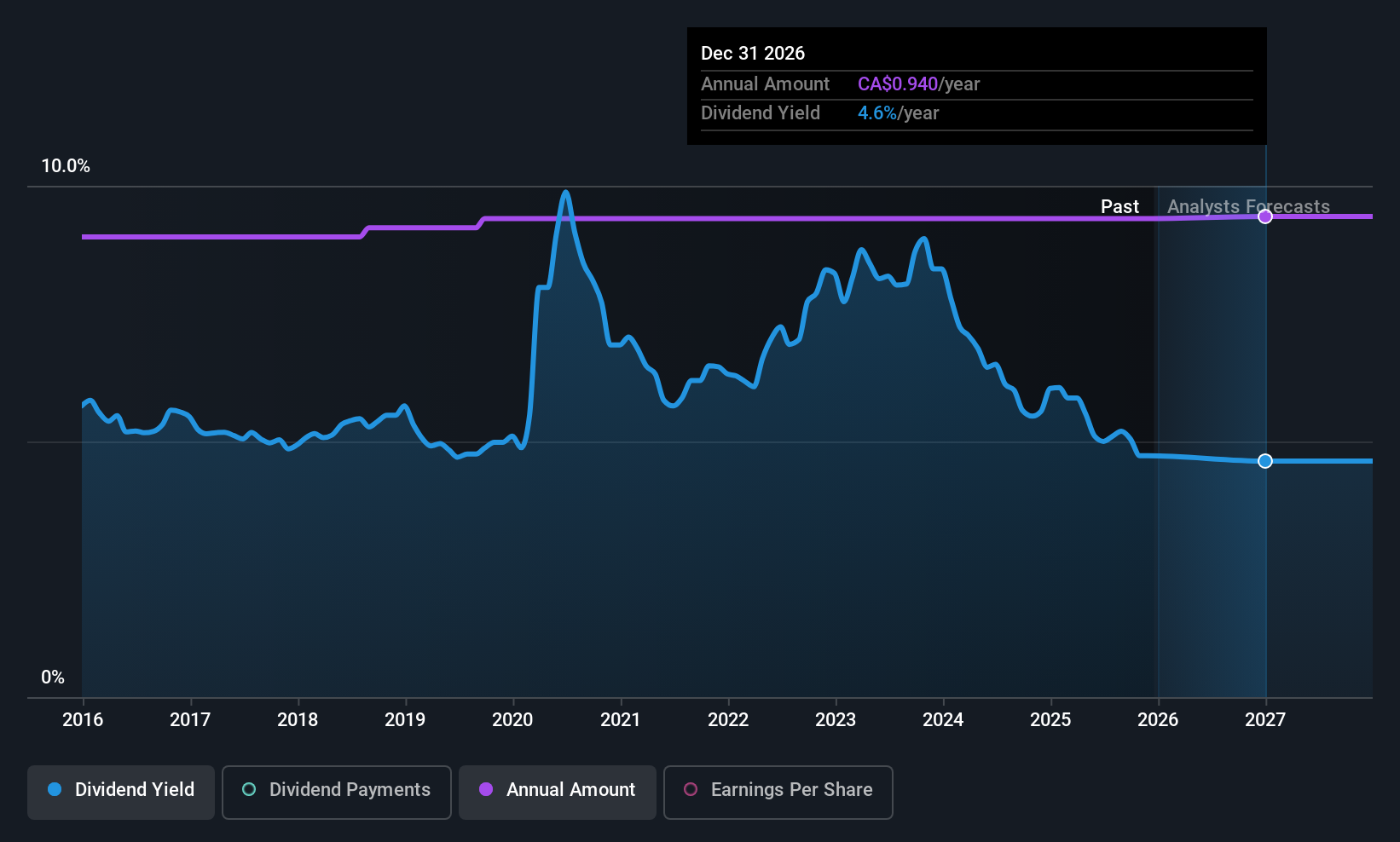
Task: Switch to the Past section of the chart
Action: (1119, 206)
